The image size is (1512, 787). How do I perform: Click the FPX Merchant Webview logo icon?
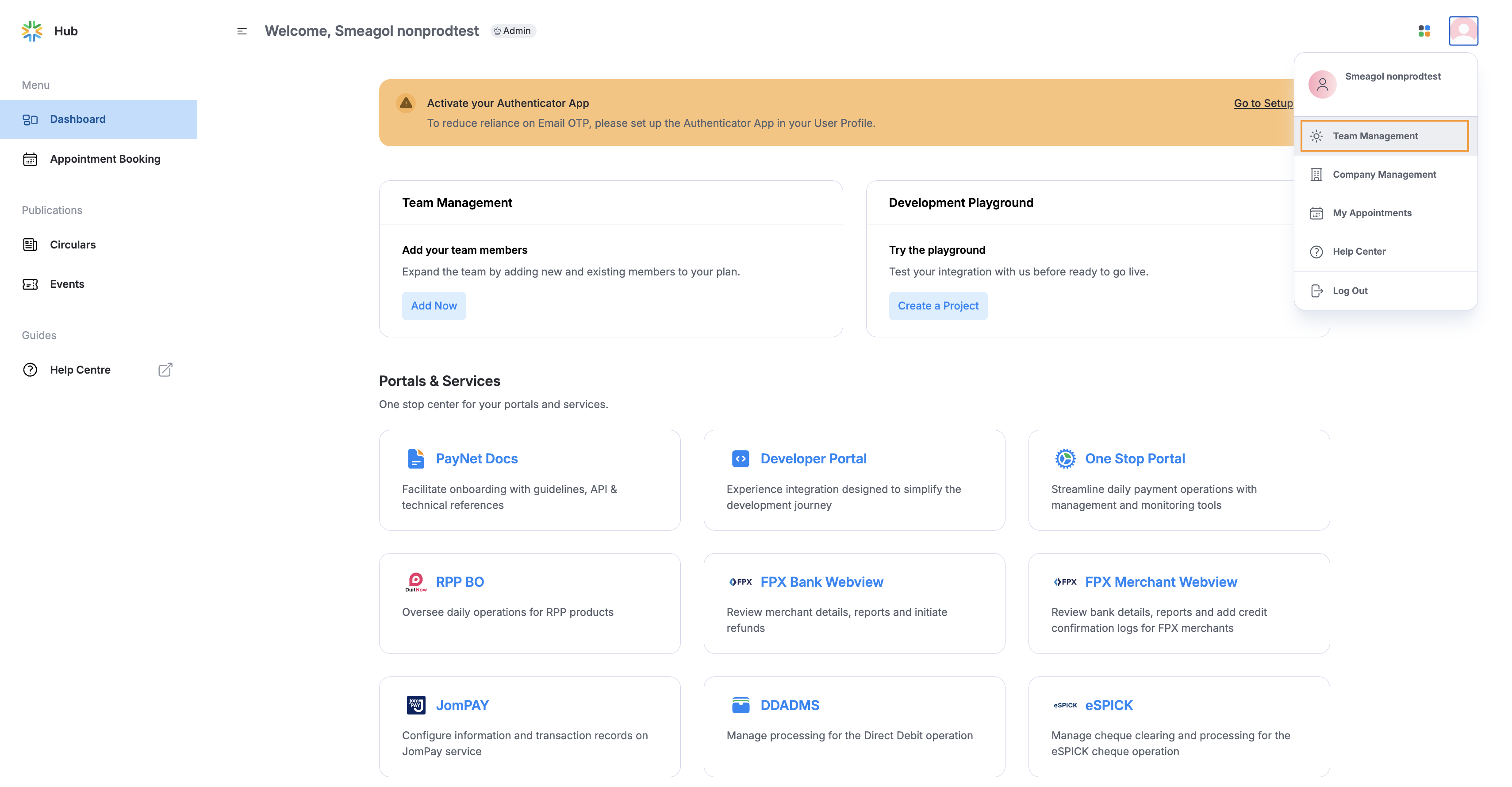click(1065, 582)
